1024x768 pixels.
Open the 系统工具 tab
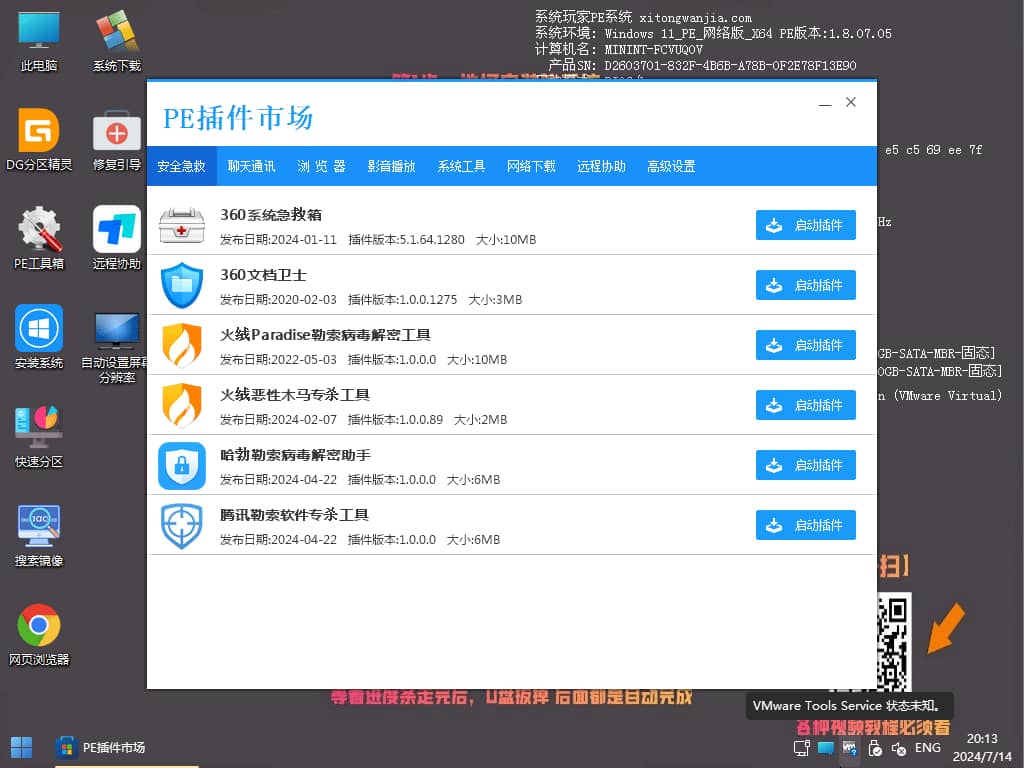(461, 166)
